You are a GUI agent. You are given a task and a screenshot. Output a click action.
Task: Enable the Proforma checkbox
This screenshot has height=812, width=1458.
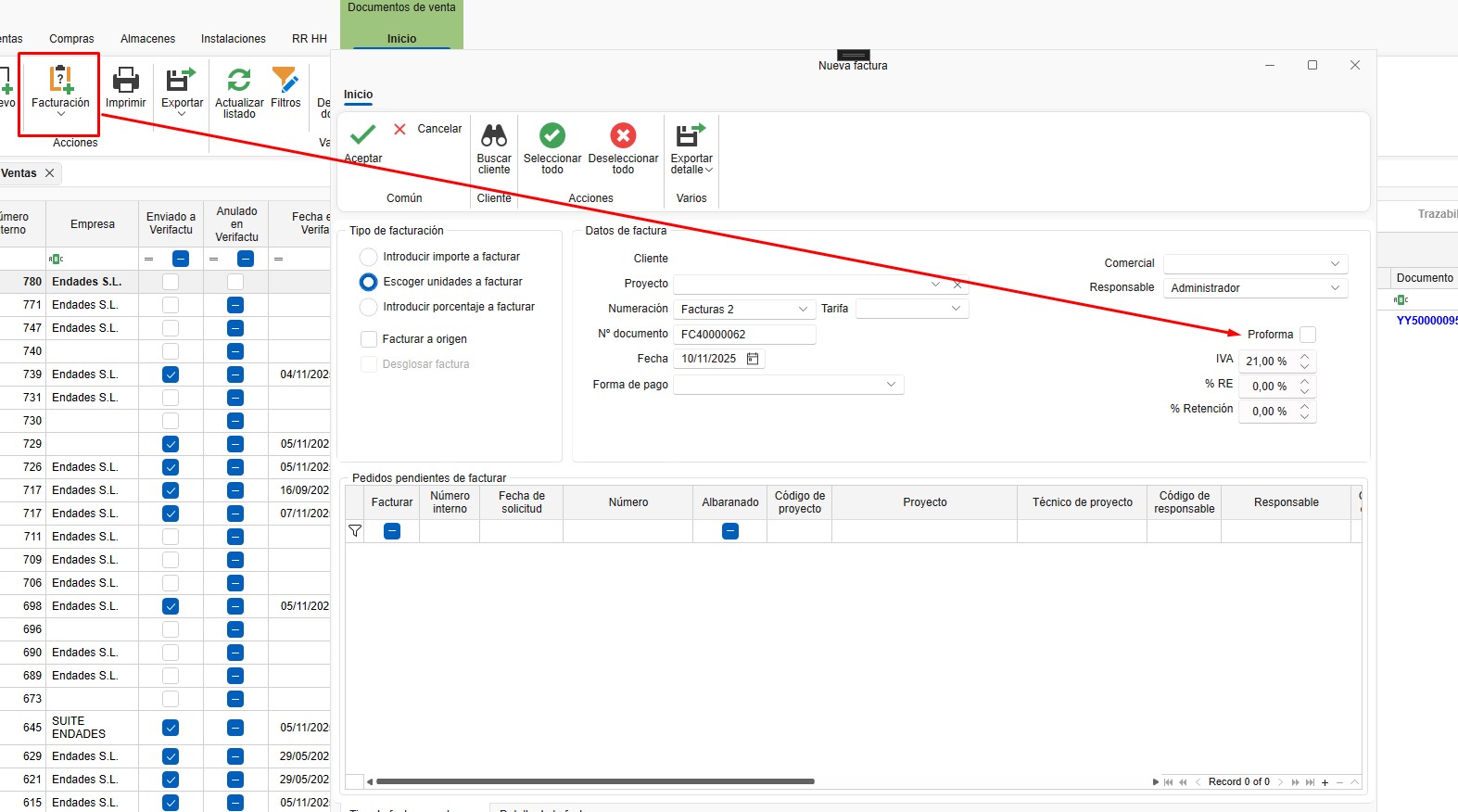[1308, 335]
